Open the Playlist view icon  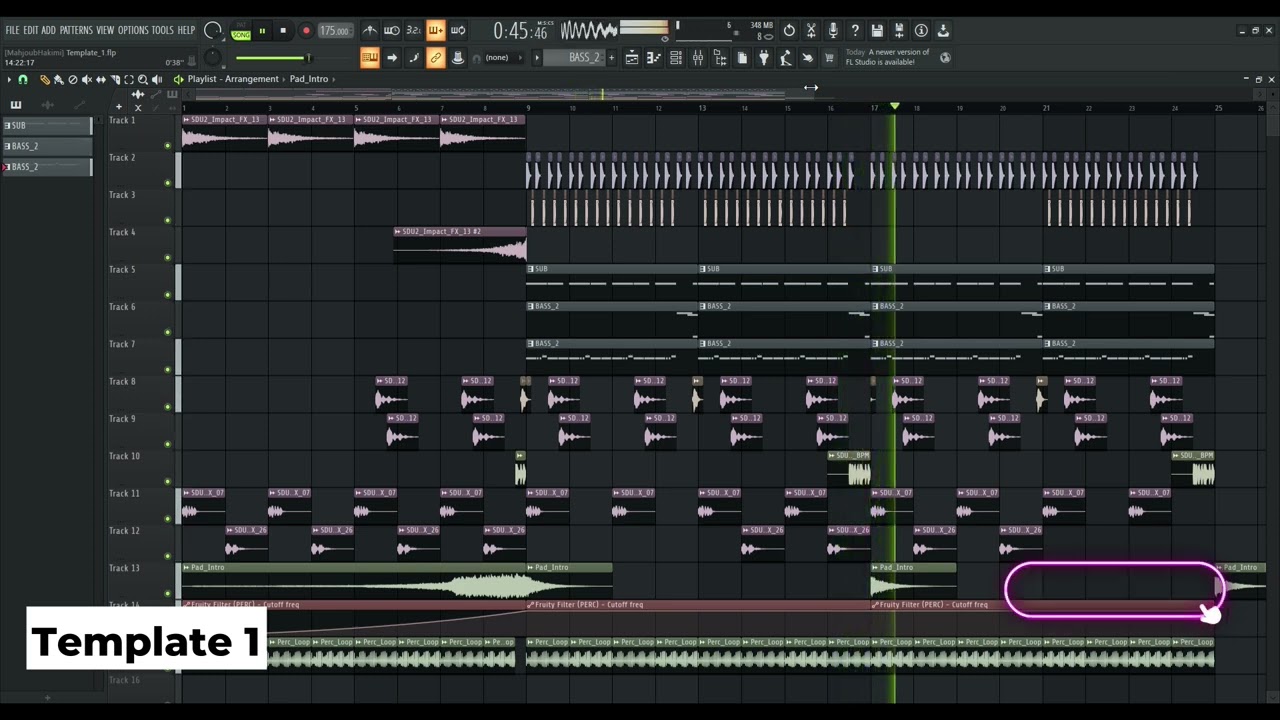point(632,58)
